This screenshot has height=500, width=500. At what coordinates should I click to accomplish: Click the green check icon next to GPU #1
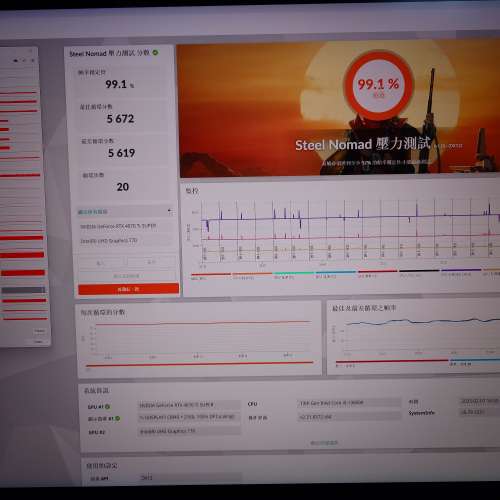point(107,407)
